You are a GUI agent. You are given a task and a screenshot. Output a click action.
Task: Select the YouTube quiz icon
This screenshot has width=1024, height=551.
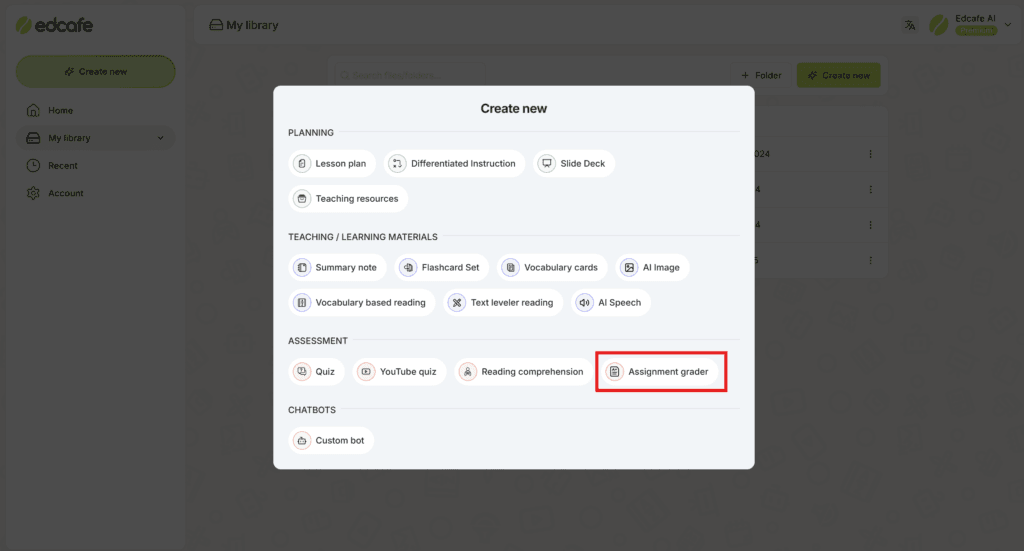pyautogui.click(x=366, y=371)
